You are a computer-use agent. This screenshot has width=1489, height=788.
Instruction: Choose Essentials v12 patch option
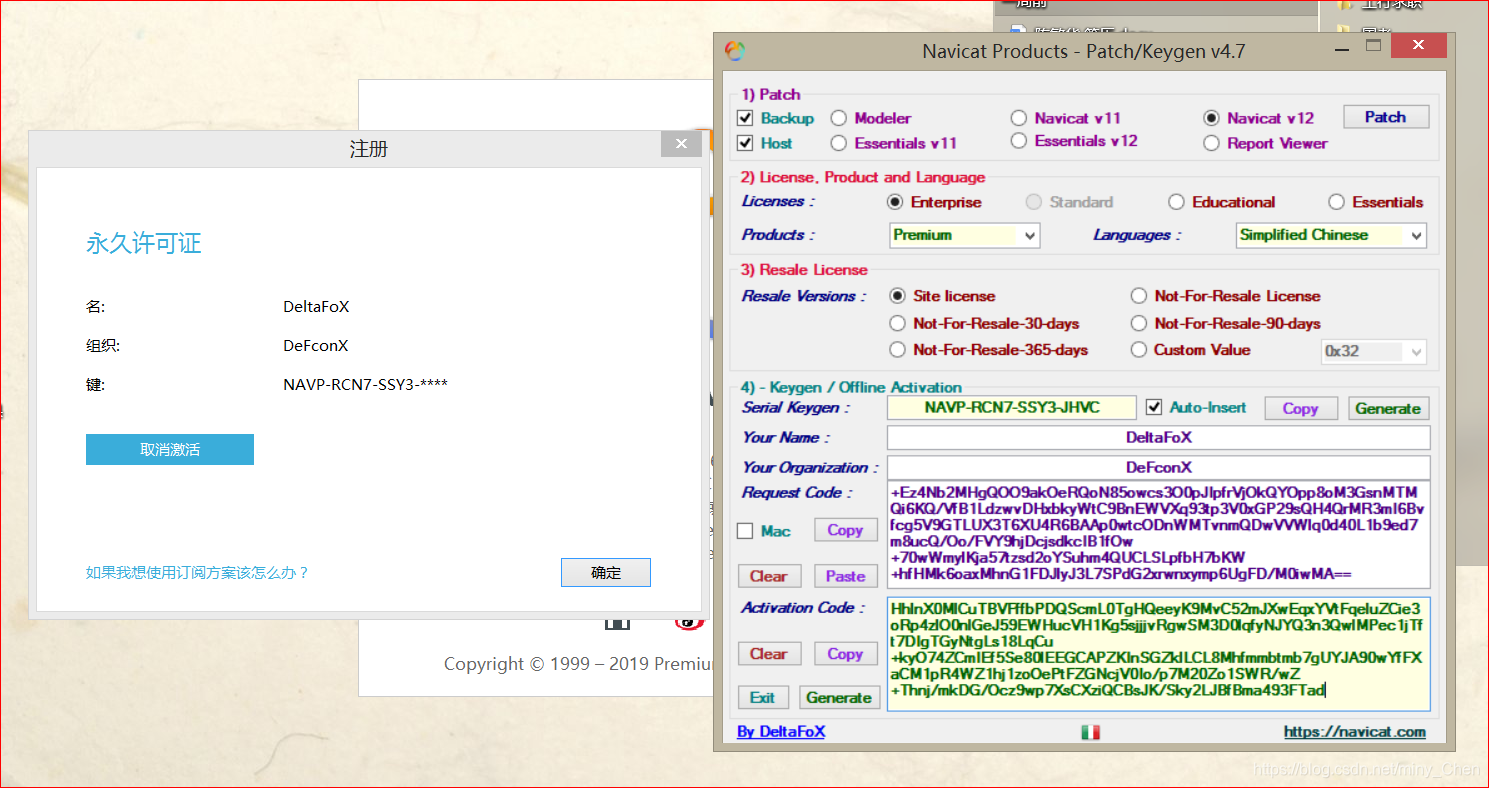click(x=1018, y=141)
